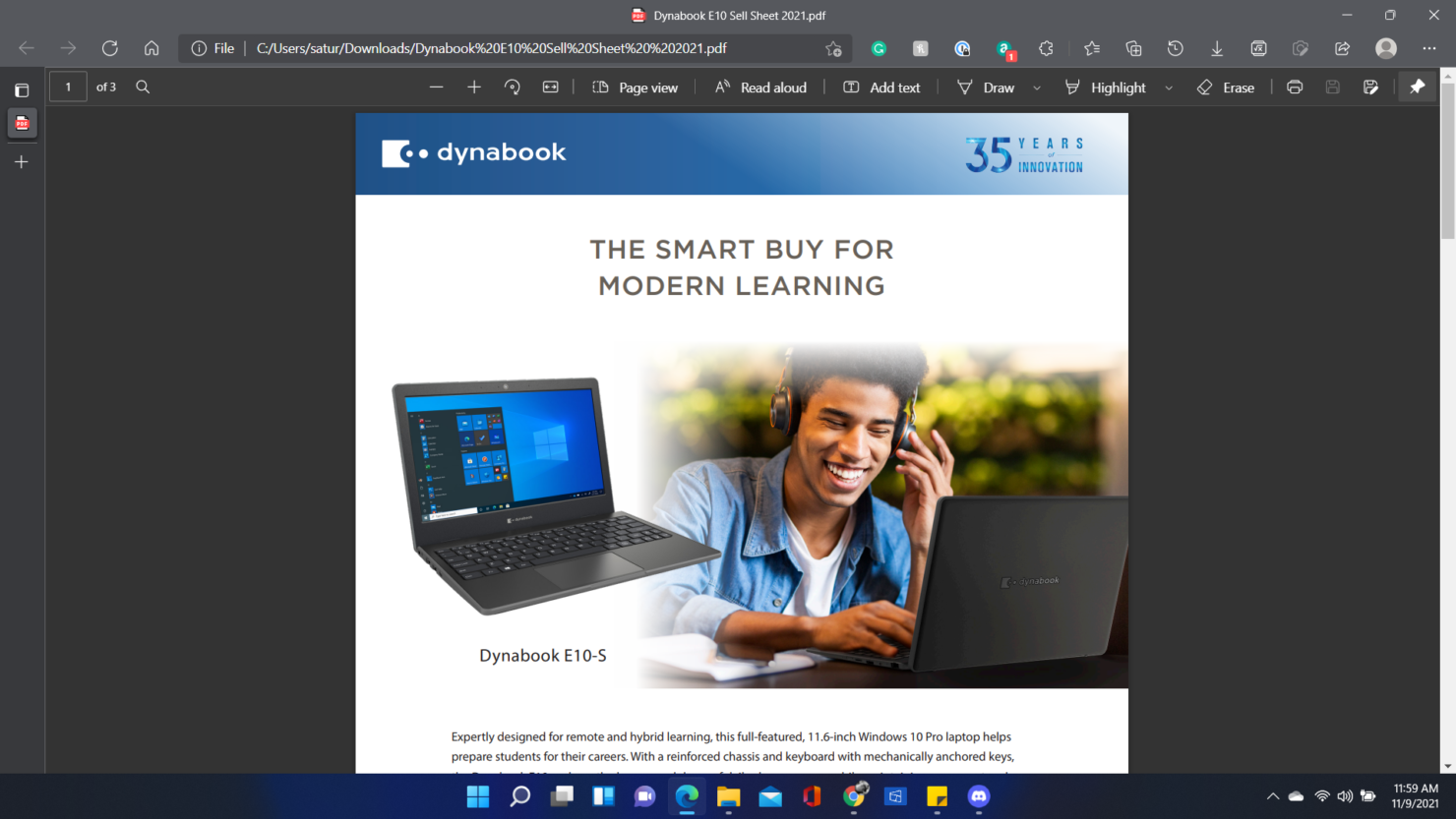Go back to the previous page
This screenshot has height=819, width=1456.
point(27,48)
